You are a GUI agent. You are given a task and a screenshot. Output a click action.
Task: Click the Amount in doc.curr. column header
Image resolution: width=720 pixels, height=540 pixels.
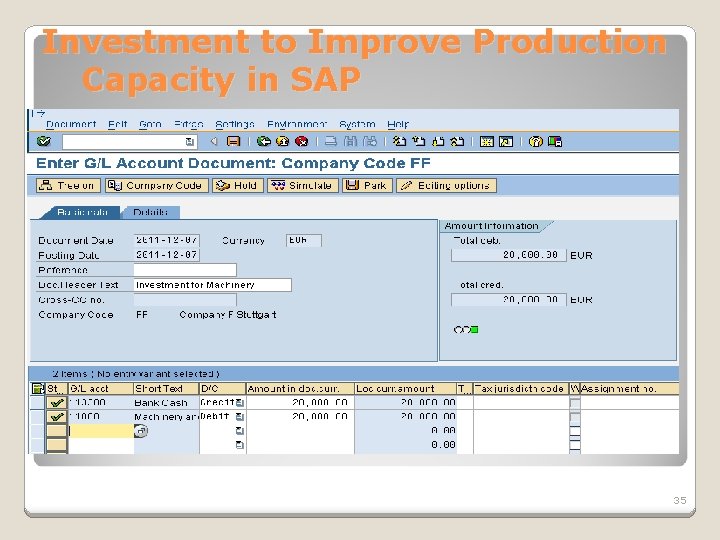pos(300,388)
